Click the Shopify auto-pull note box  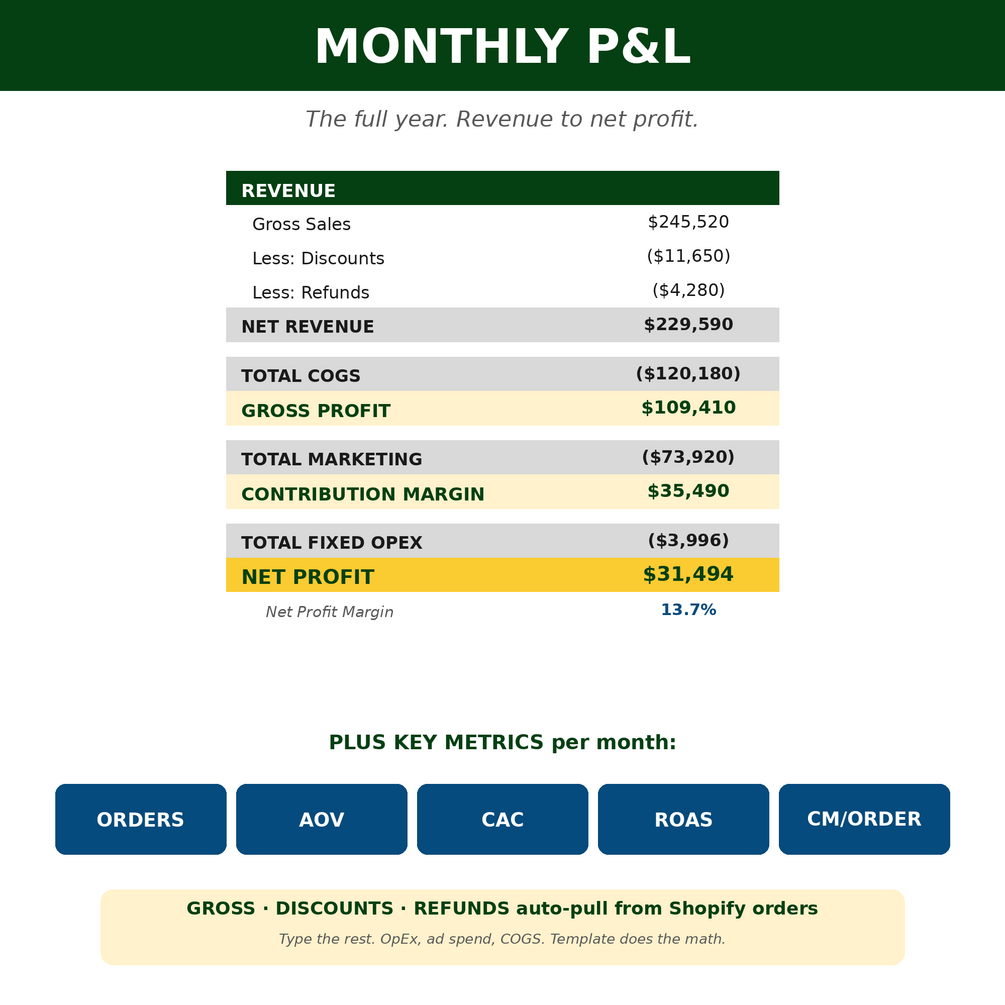click(502, 927)
